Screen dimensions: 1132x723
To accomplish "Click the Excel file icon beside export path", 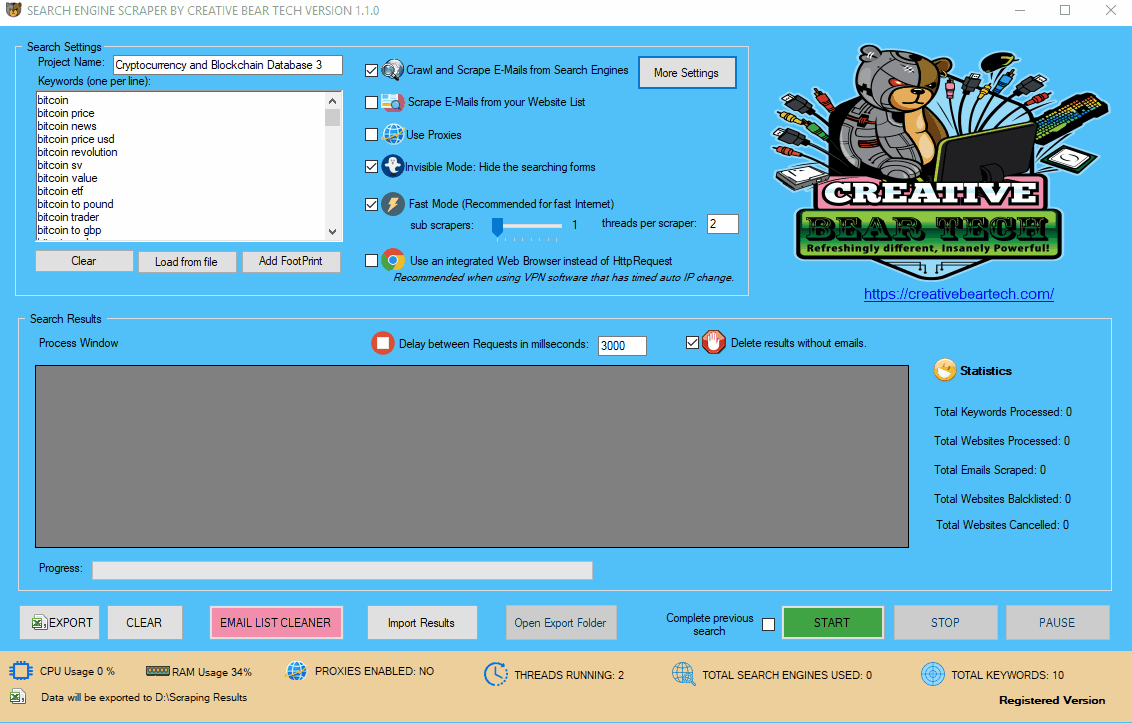I will click(18, 697).
